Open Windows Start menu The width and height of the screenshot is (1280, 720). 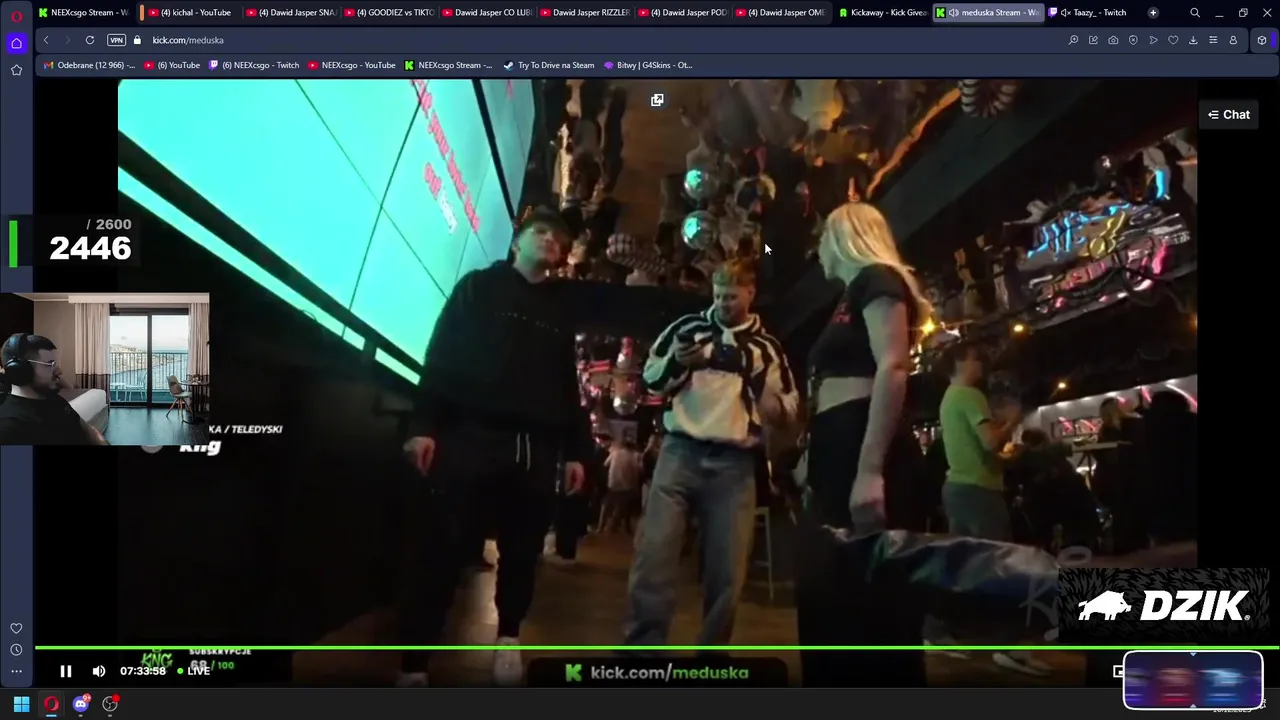21,704
